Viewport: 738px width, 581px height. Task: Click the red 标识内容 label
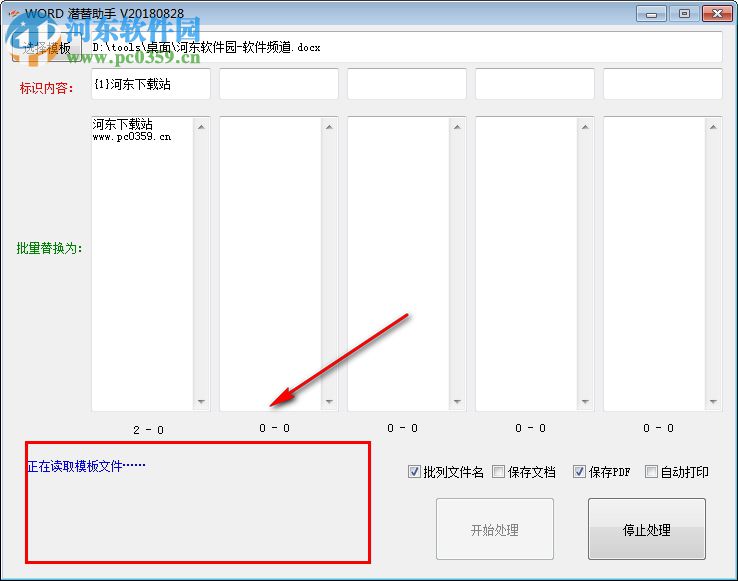click(x=47, y=88)
